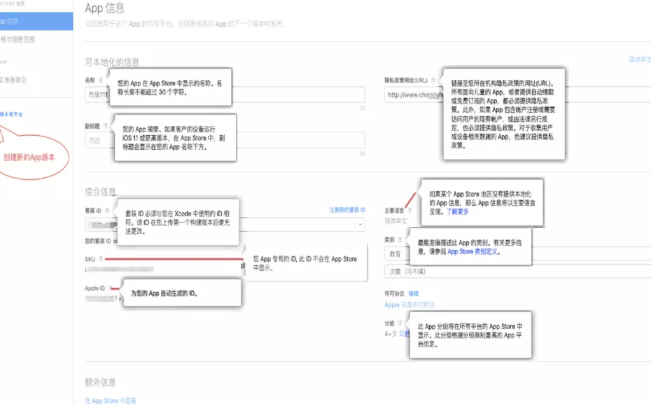Click the 在 App Store 中查看 link

coord(110,401)
